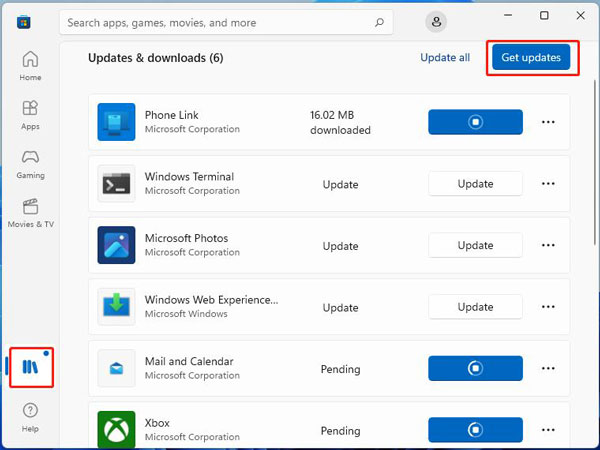Select the Windows Terminal app name

pos(189,176)
